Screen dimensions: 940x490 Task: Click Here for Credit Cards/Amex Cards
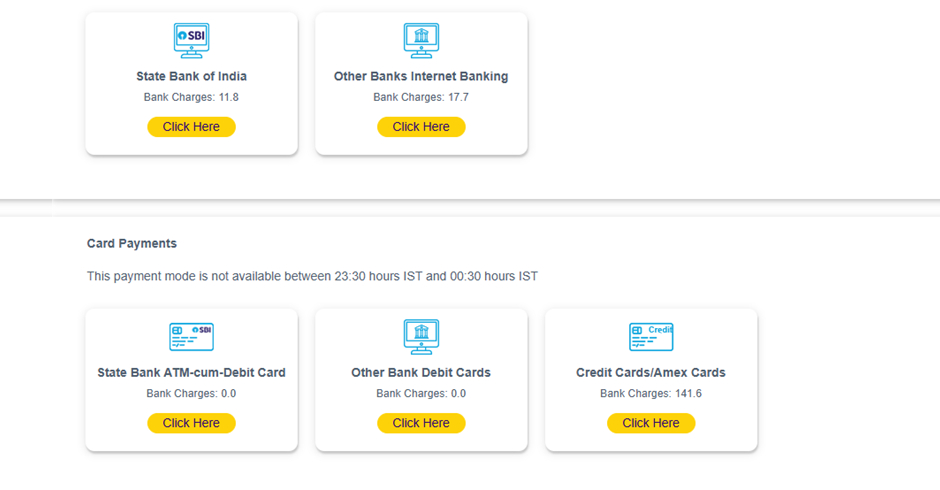[x=651, y=423]
